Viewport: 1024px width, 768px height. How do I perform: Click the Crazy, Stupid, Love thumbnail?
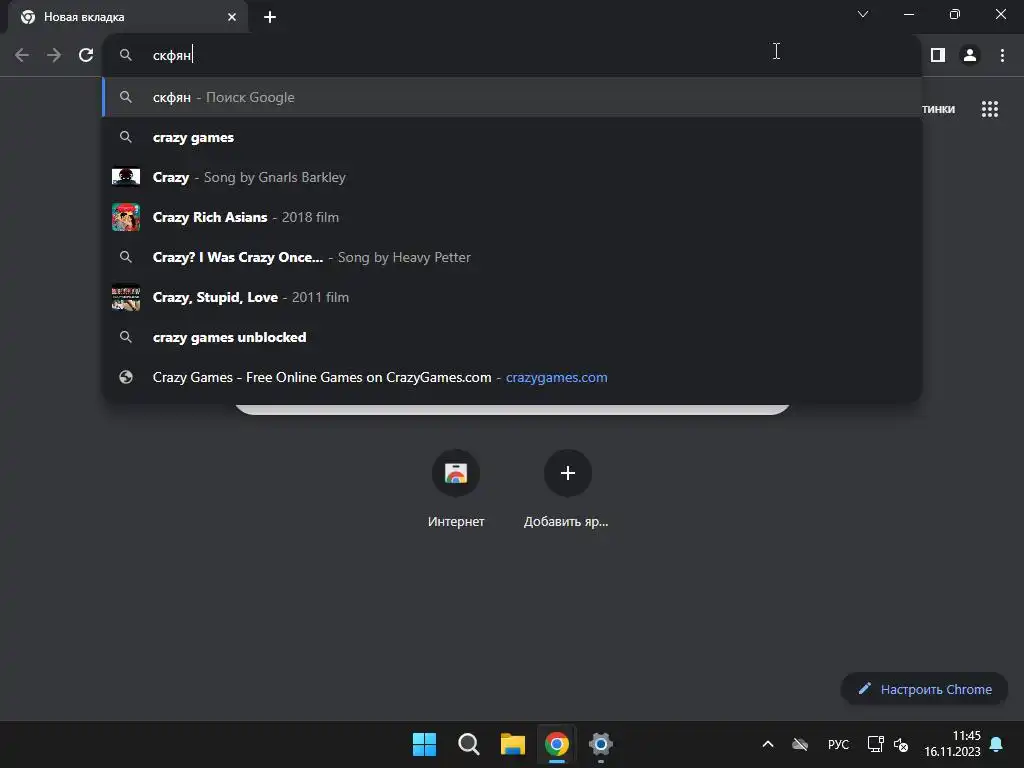tap(126, 297)
